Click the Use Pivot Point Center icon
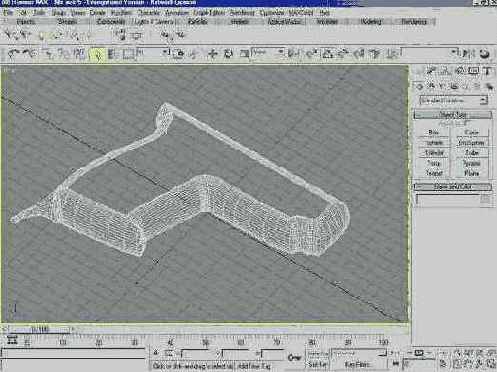The image size is (497, 372). [x=294, y=54]
